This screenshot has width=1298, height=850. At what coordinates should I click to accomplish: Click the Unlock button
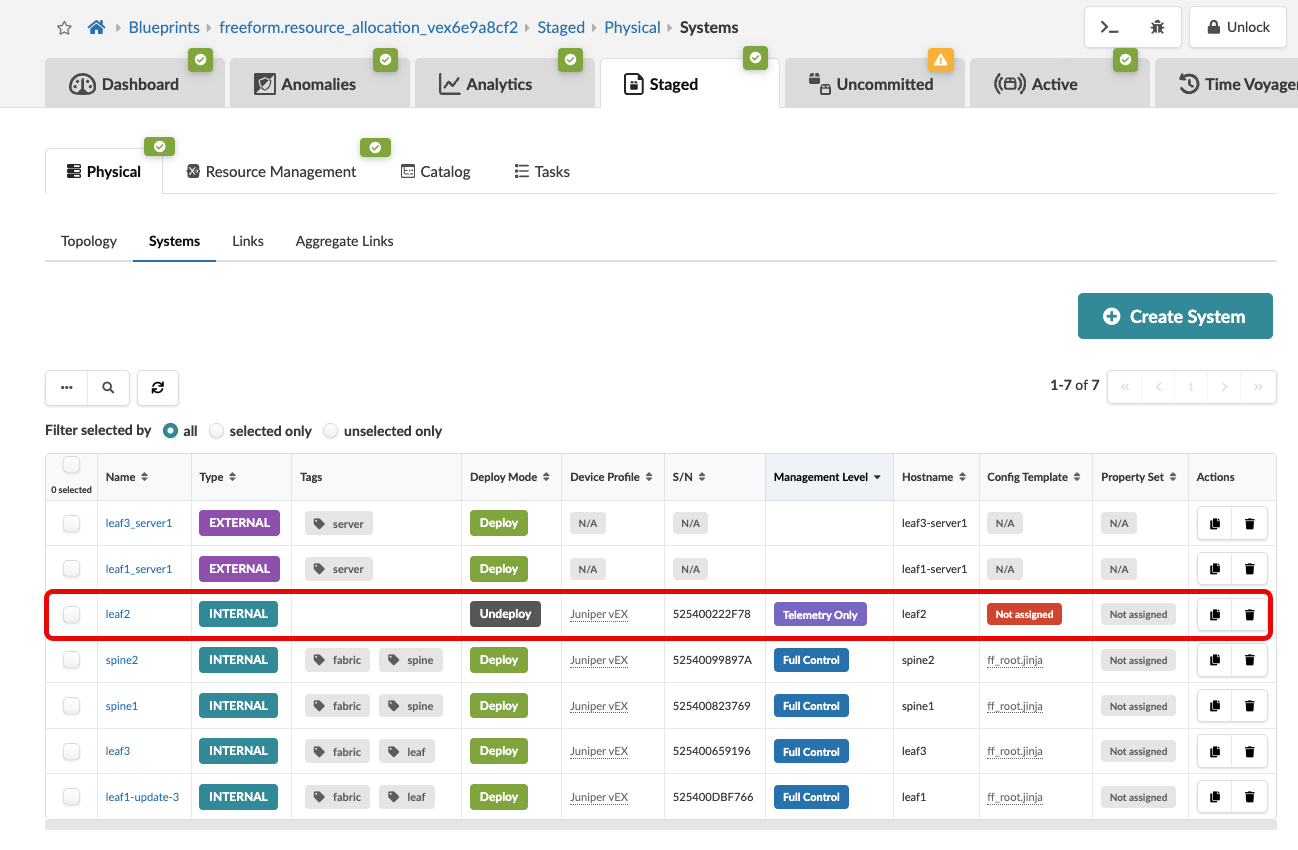point(1237,27)
